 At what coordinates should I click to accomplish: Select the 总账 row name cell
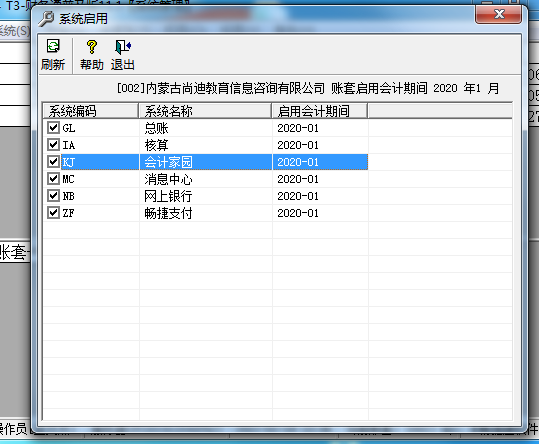[x=206, y=128]
